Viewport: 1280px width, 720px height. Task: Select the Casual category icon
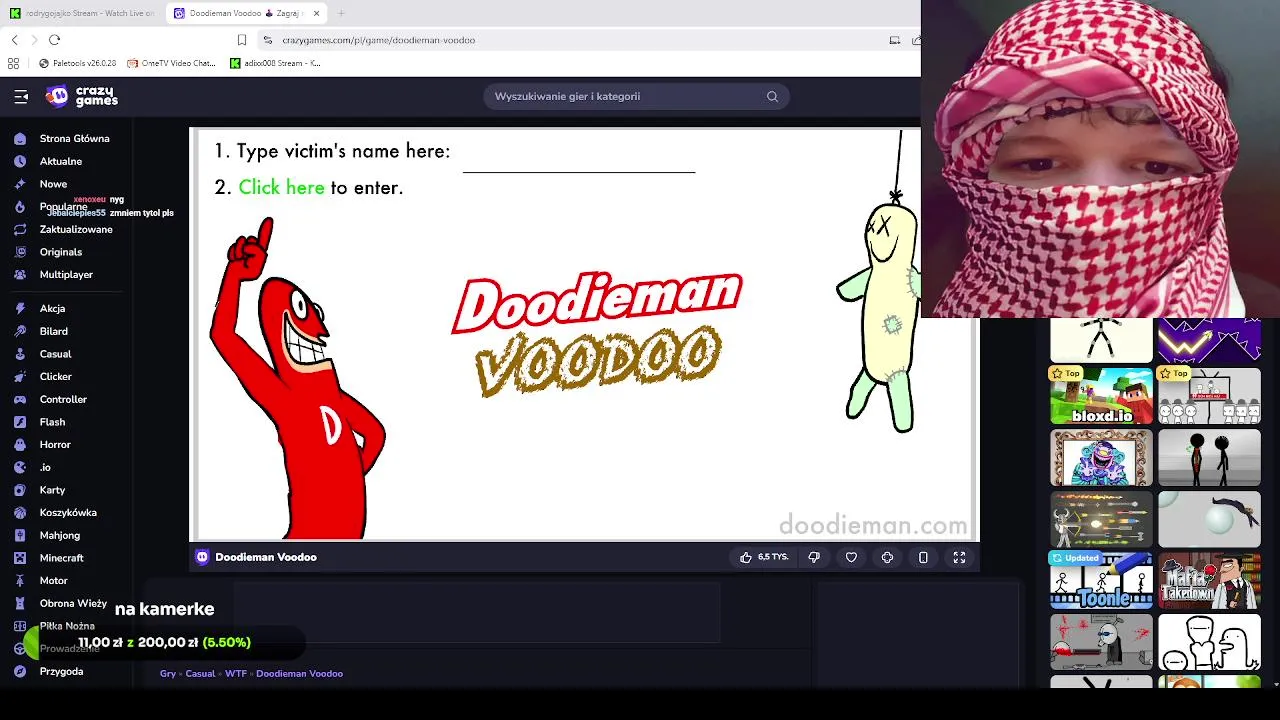pos(20,354)
